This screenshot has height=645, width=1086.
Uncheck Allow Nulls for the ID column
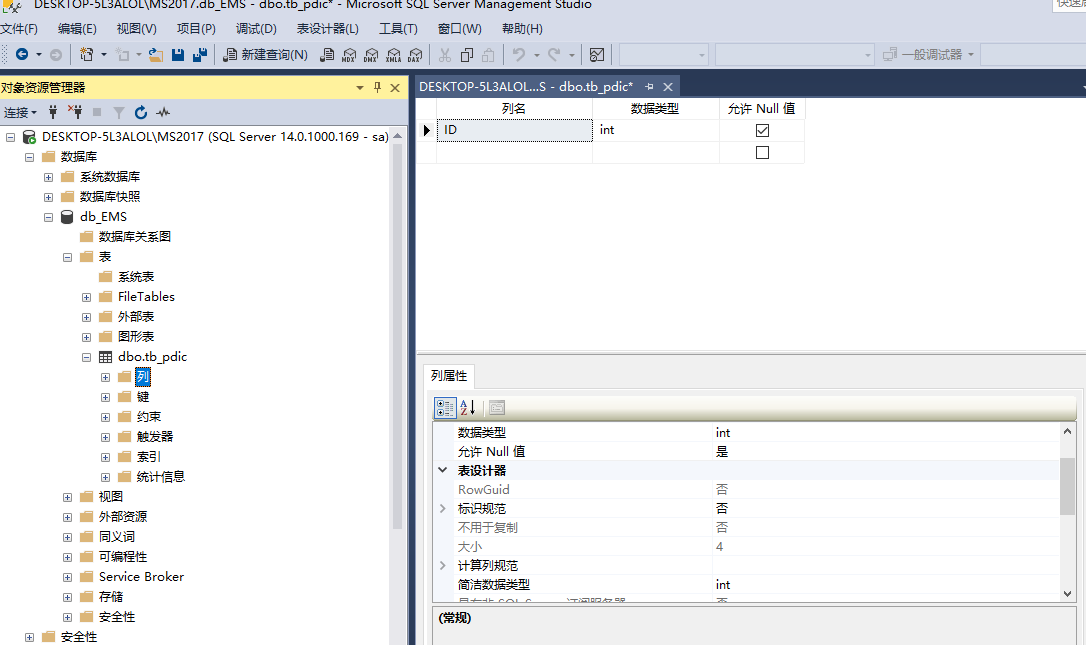pyautogui.click(x=763, y=130)
